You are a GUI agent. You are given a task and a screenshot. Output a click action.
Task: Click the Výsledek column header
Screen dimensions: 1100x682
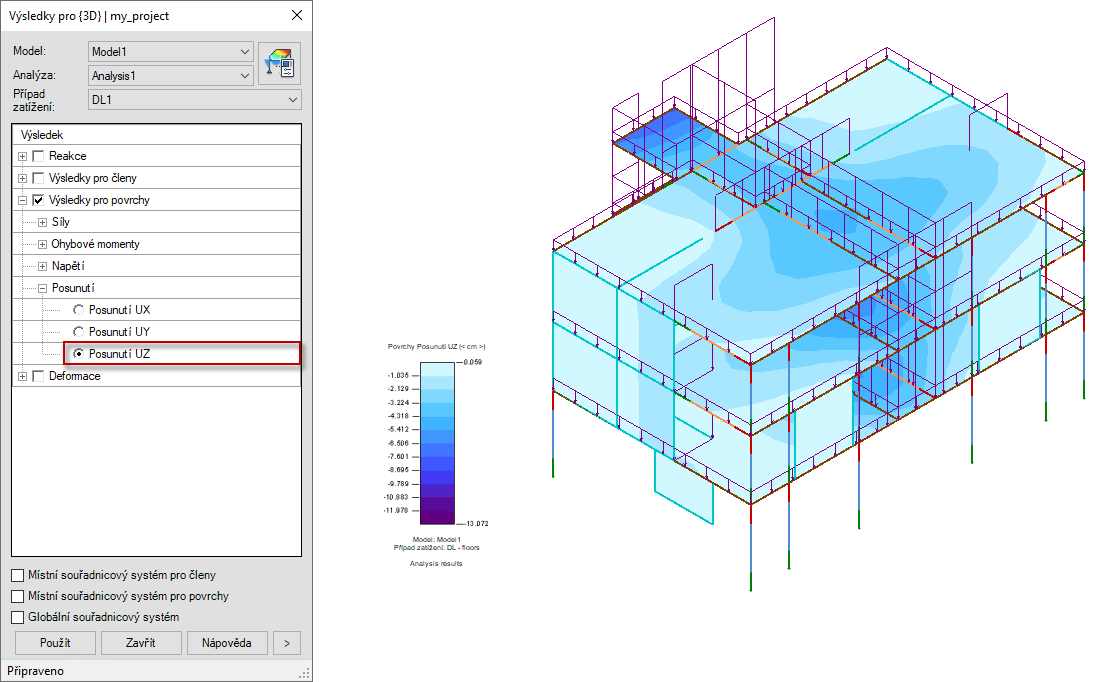[156, 135]
